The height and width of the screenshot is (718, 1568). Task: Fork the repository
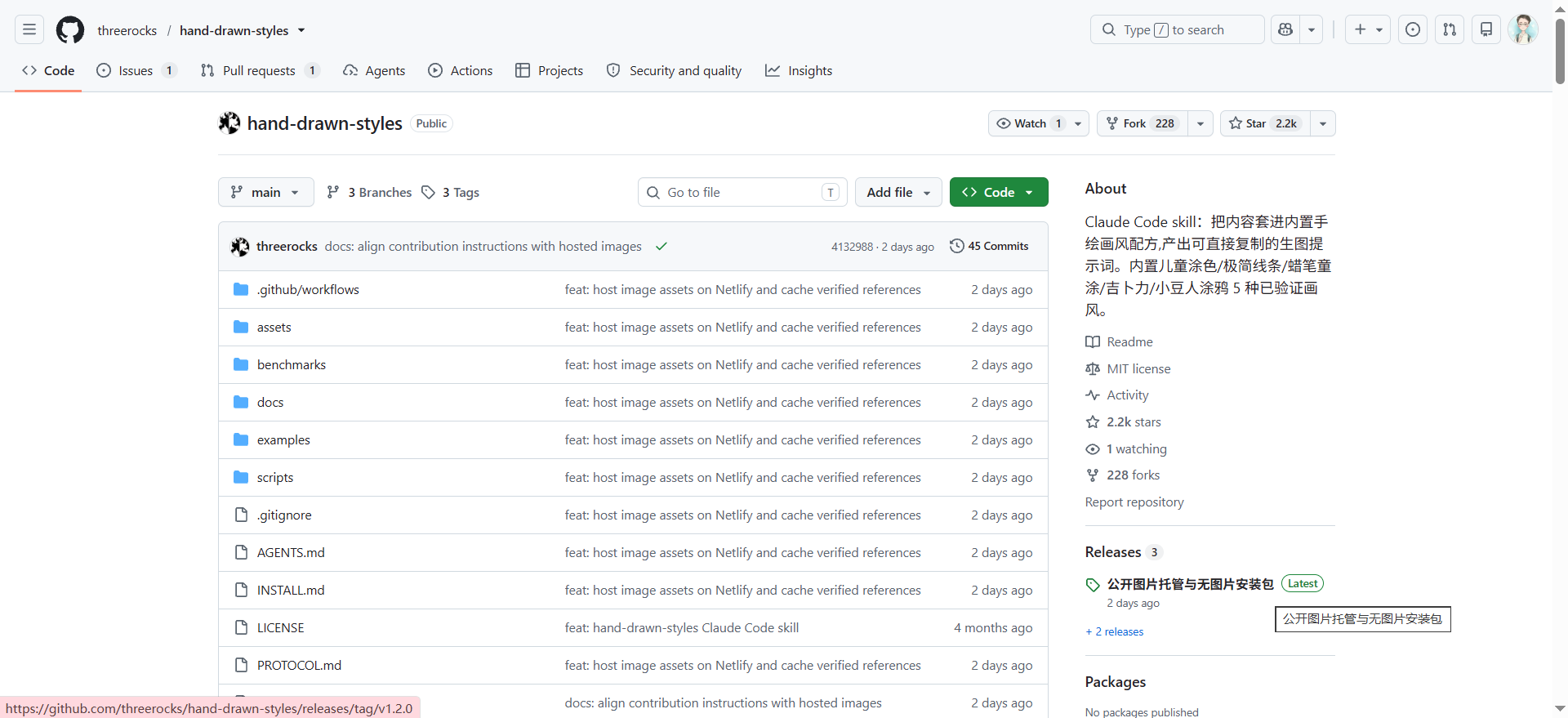1143,123
